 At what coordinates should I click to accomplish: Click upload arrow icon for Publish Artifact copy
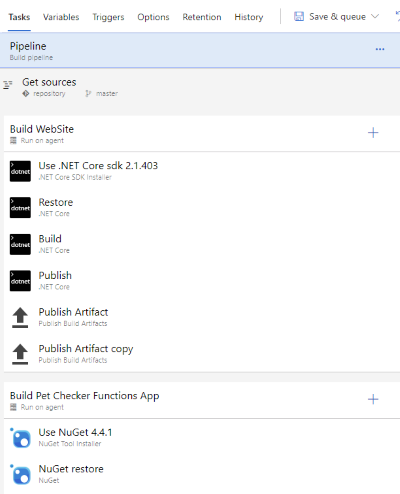pyautogui.click(x=20, y=354)
